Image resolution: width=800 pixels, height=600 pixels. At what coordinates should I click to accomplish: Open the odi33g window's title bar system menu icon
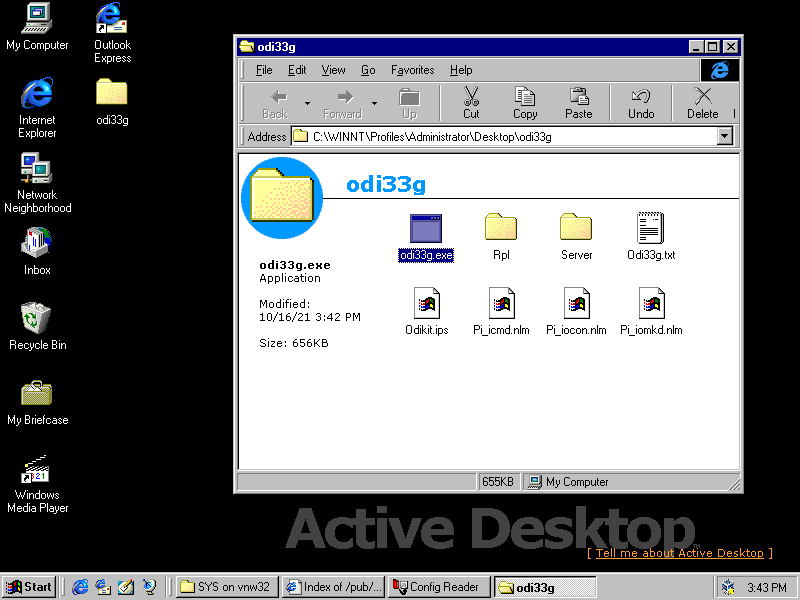(x=247, y=46)
